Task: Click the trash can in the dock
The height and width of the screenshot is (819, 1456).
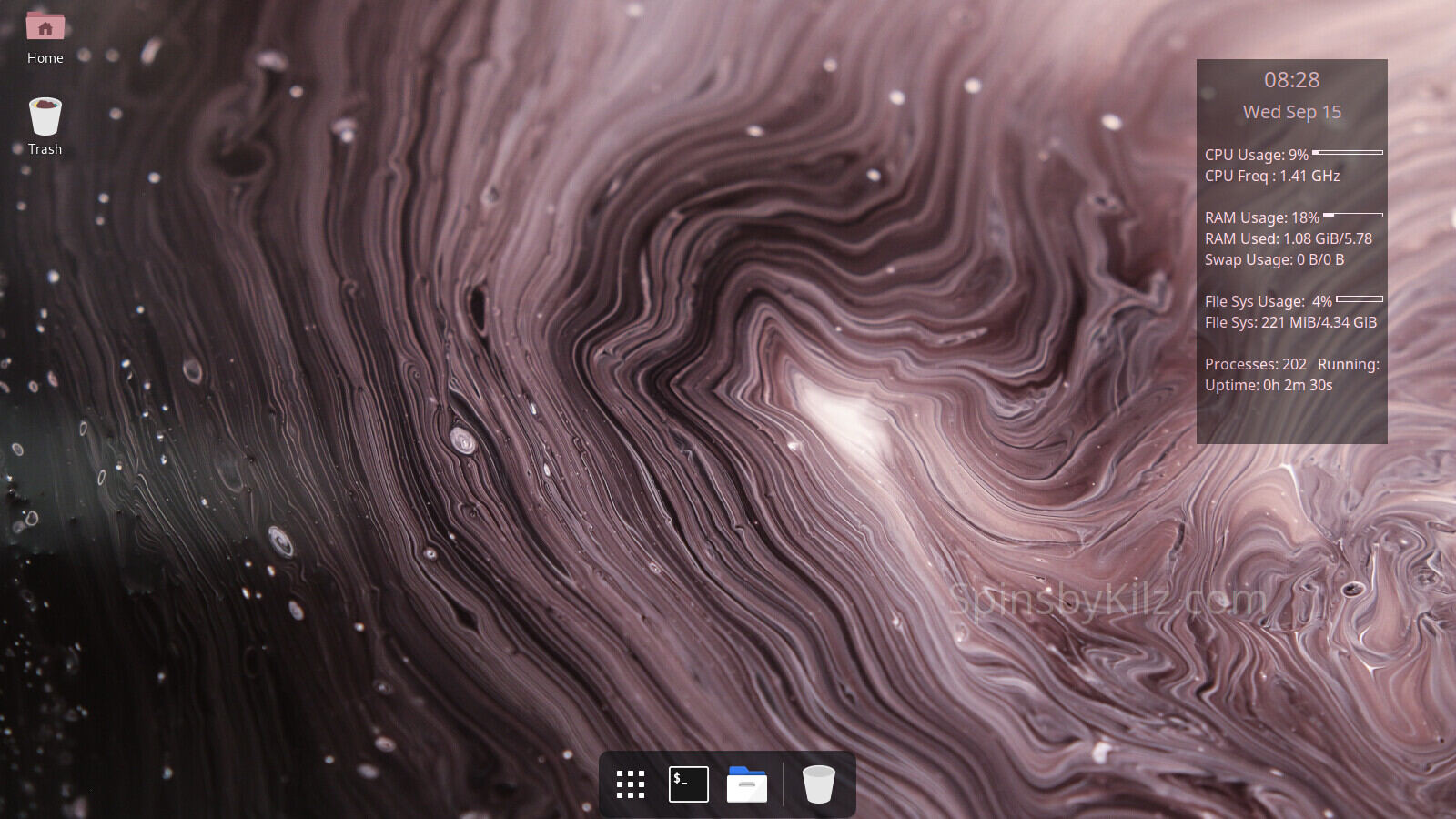Action: point(818,784)
